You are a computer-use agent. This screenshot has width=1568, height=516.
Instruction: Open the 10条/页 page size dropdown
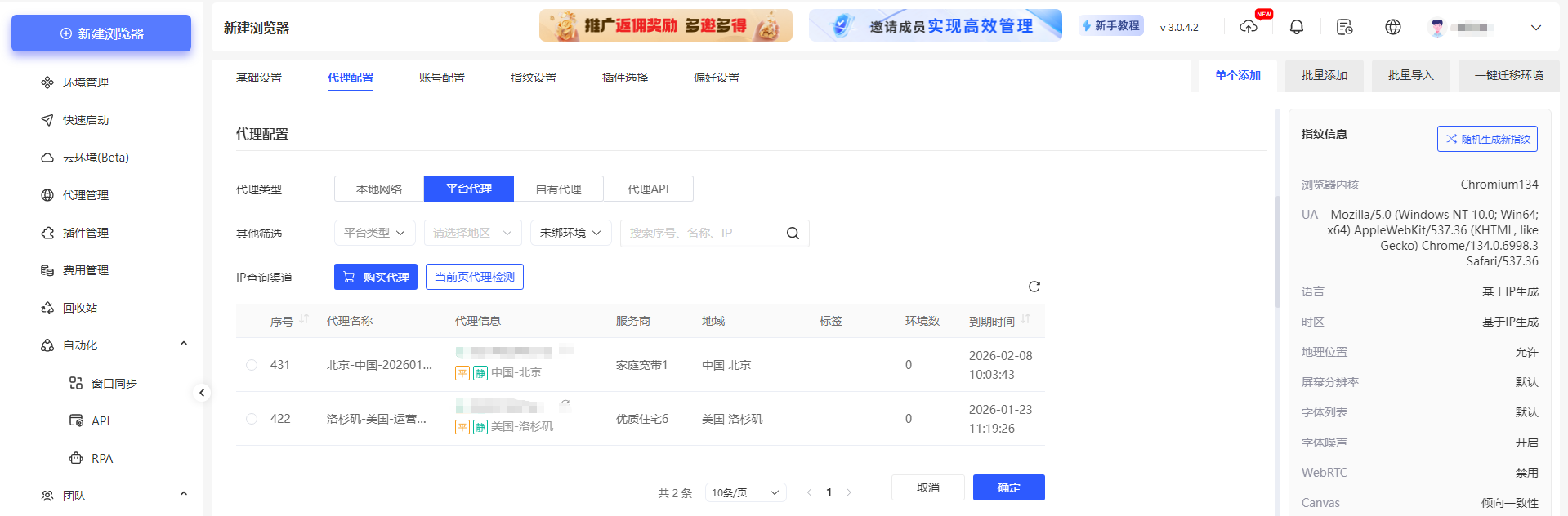745,492
